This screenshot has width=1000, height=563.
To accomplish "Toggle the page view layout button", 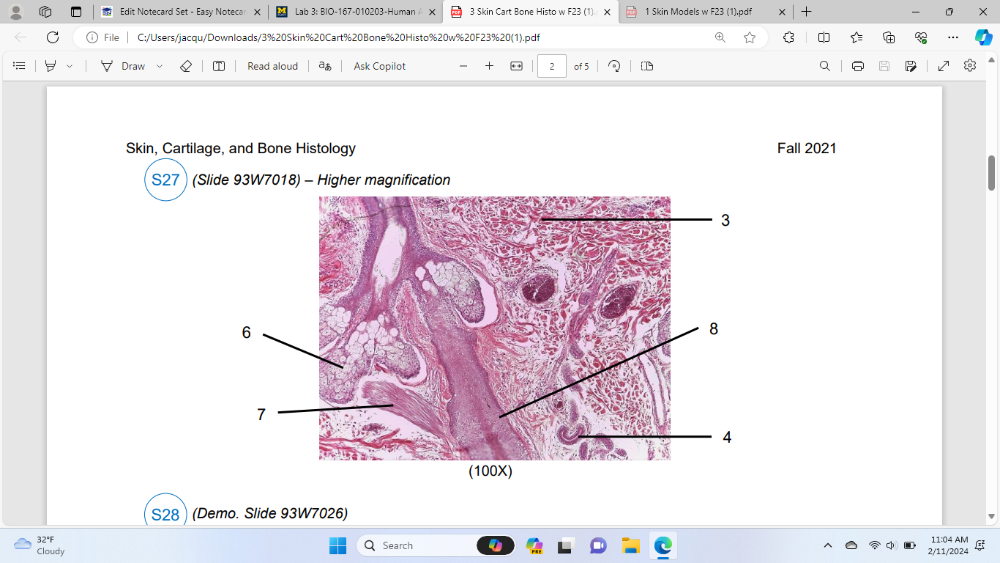I will 646,66.
